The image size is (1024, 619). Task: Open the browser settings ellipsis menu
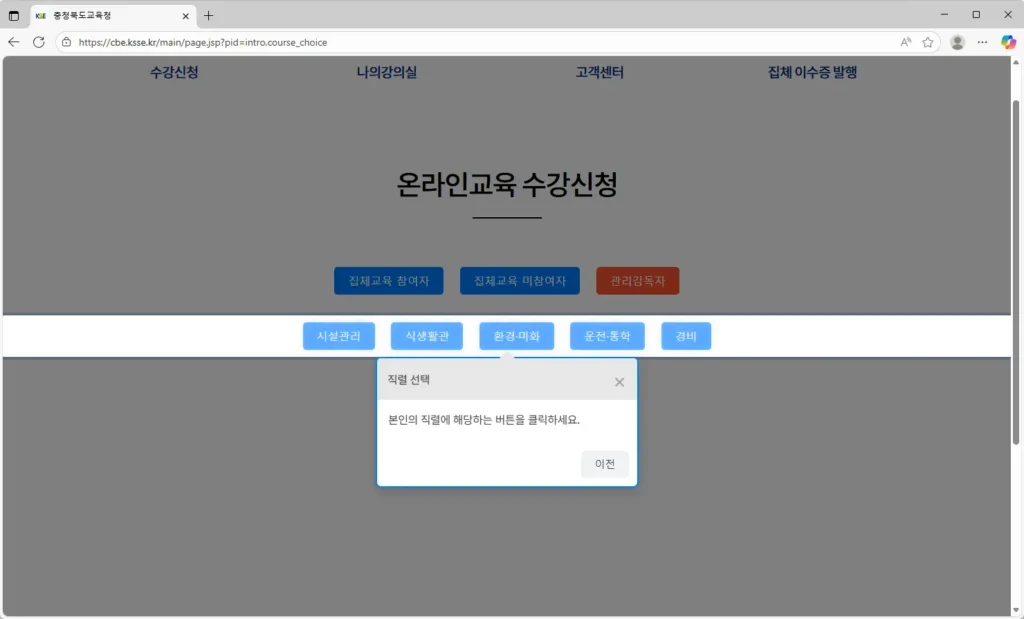[982, 42]
